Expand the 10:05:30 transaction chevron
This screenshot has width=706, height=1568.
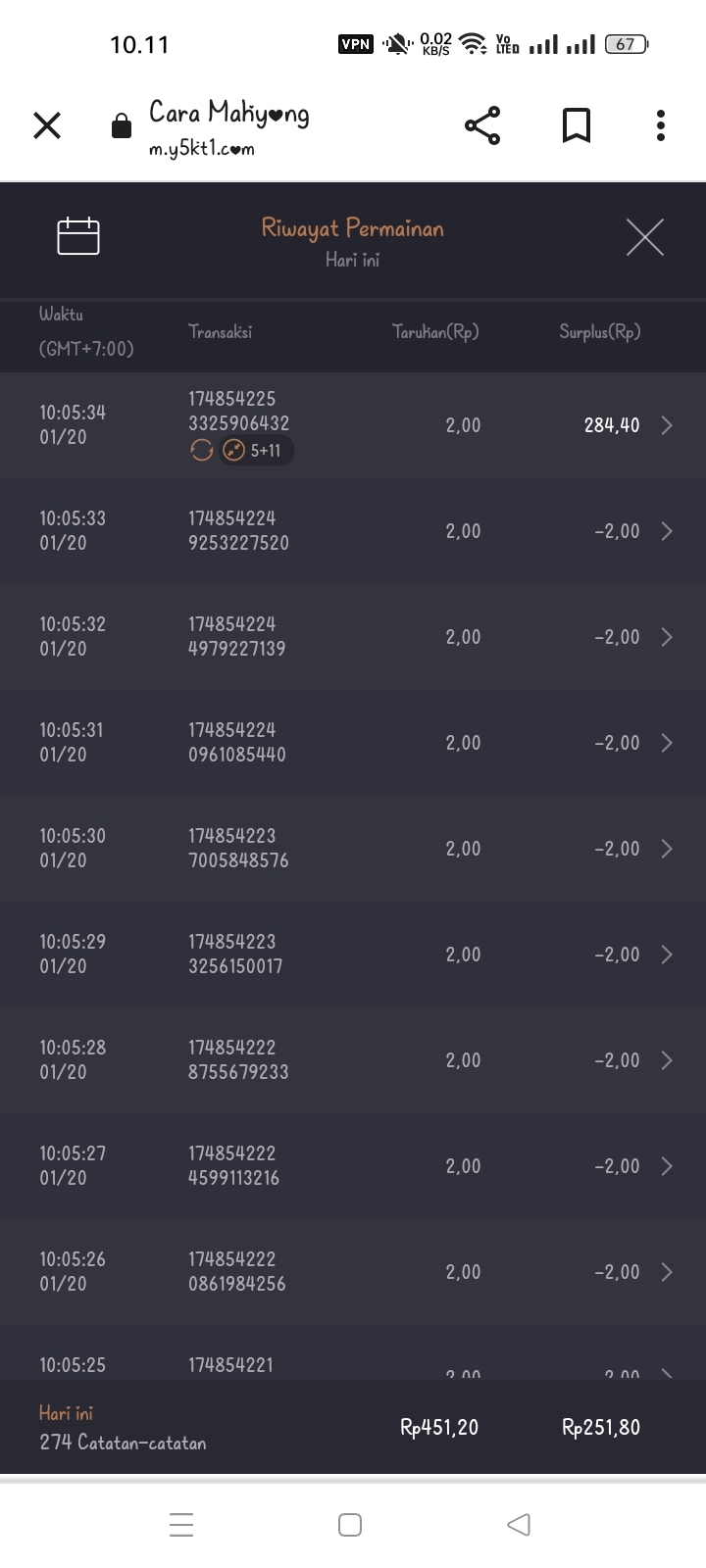(x=667, y=849)
